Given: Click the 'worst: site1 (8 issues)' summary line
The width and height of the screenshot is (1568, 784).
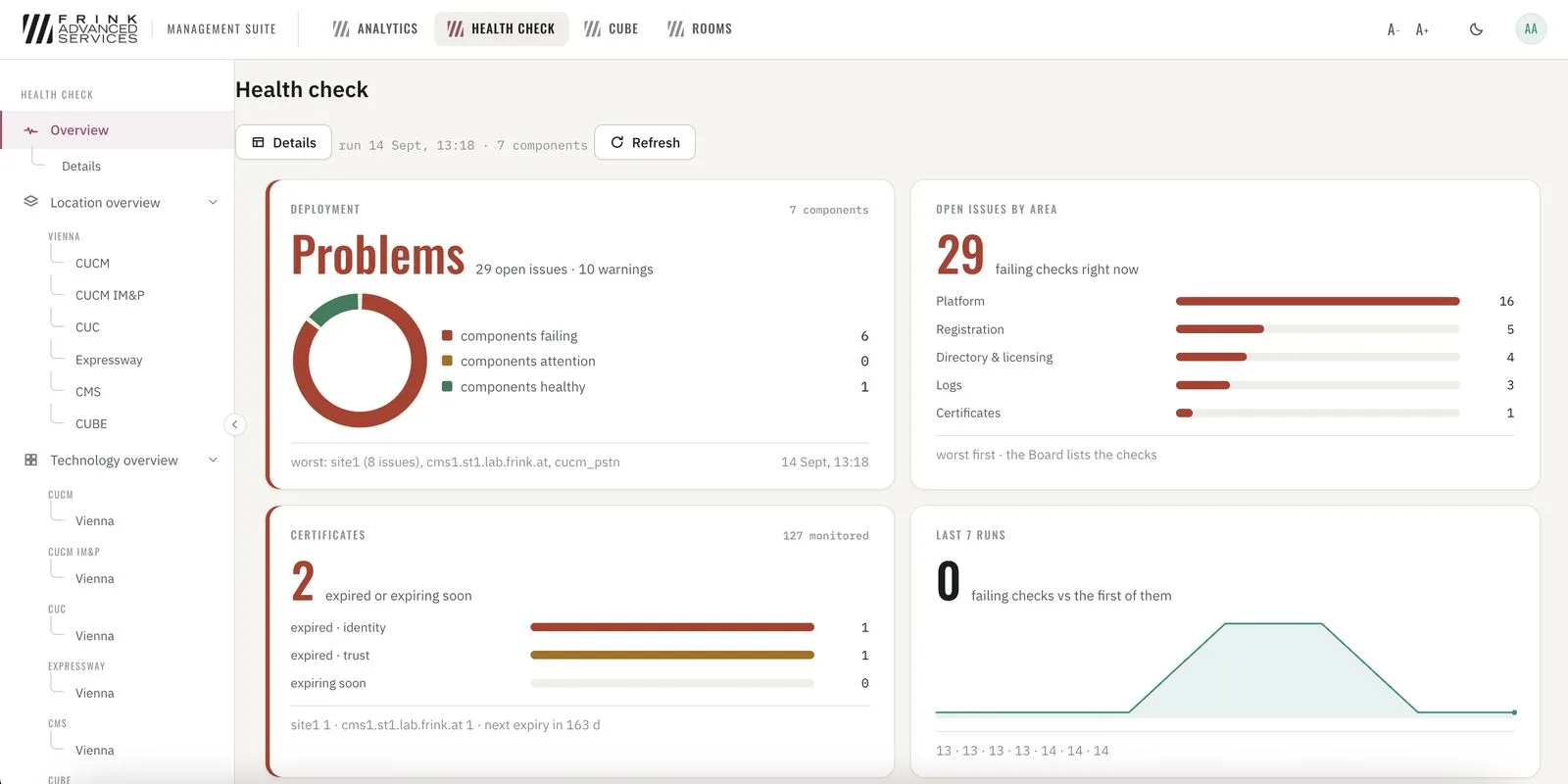Looking at the screenshot, I should click(455, 462).
